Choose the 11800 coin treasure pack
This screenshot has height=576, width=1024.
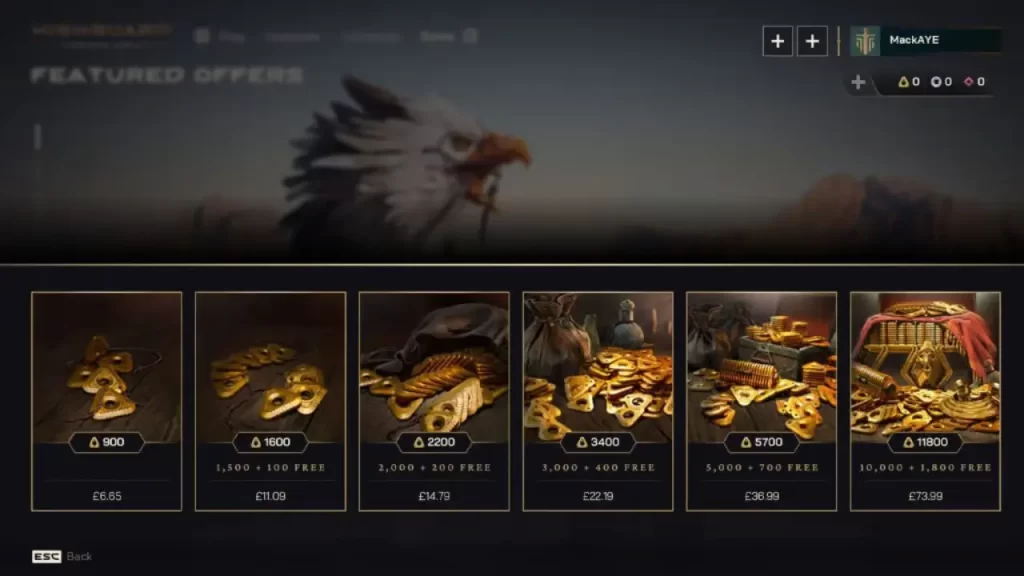coord(925,401)
